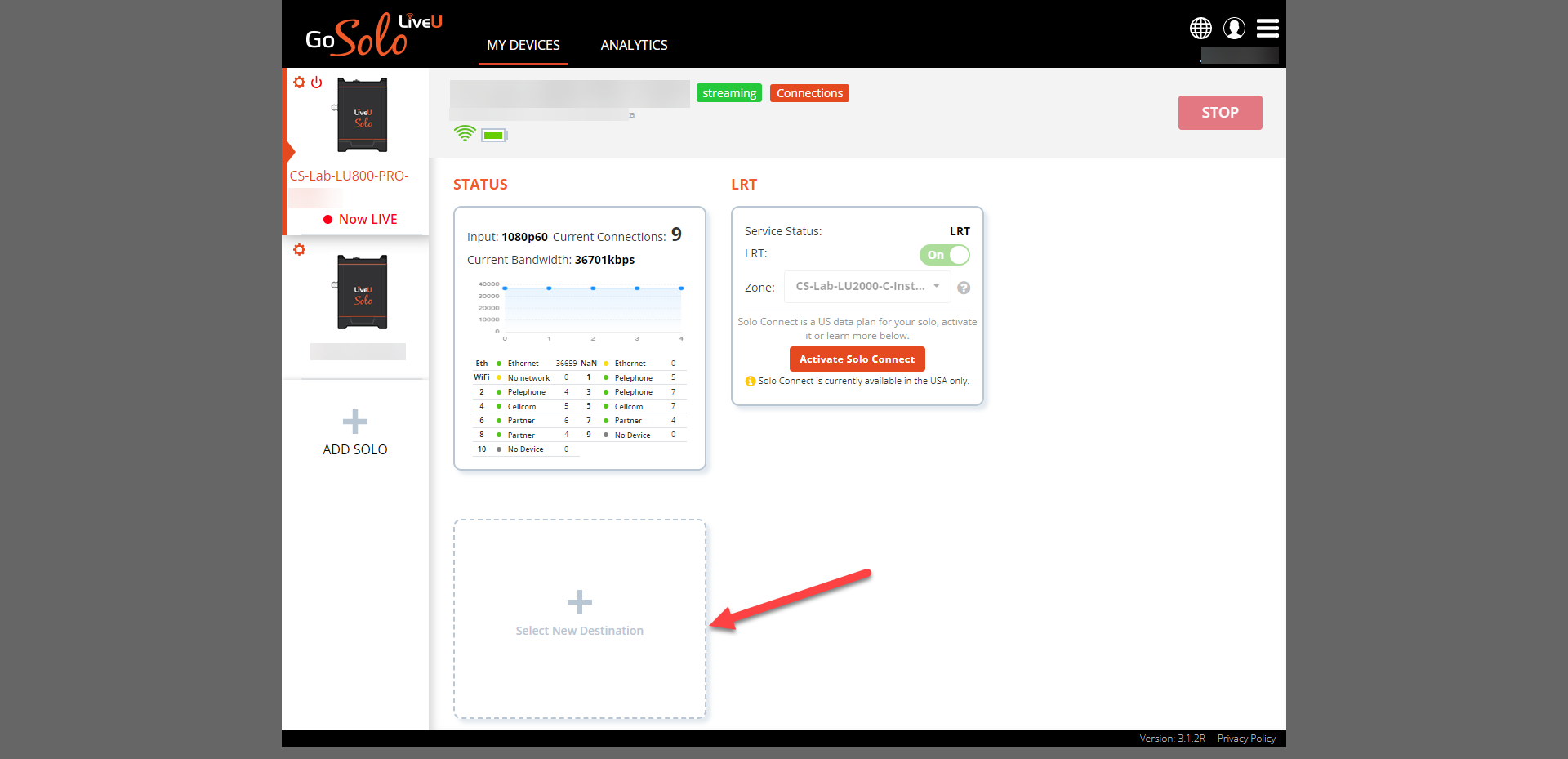The height and width of the screenshot is (759, 1568).
Task: Click the ADD SOLO label
Action: (x=355, y=449)
